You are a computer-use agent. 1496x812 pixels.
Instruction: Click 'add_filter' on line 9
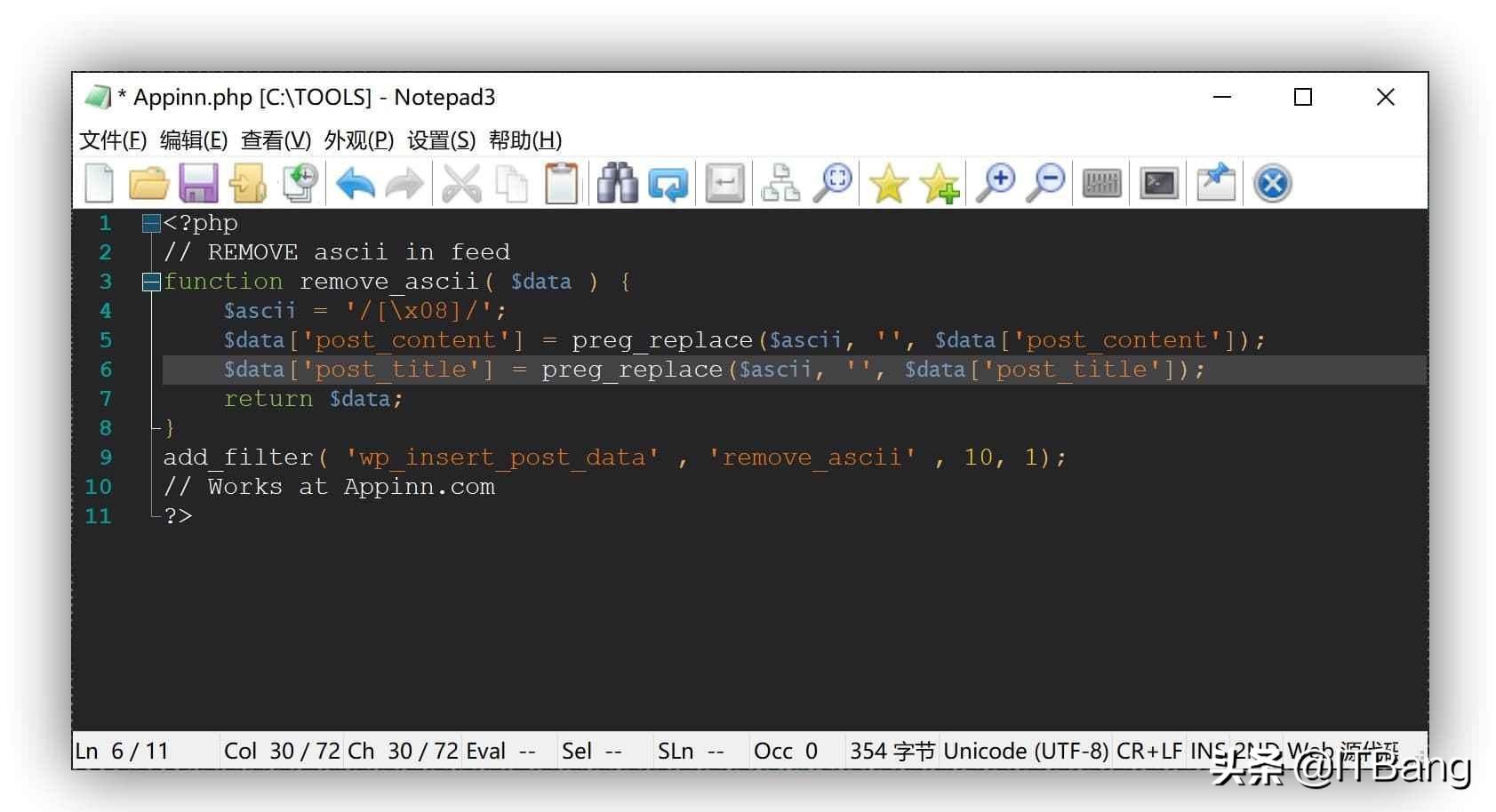238,458
